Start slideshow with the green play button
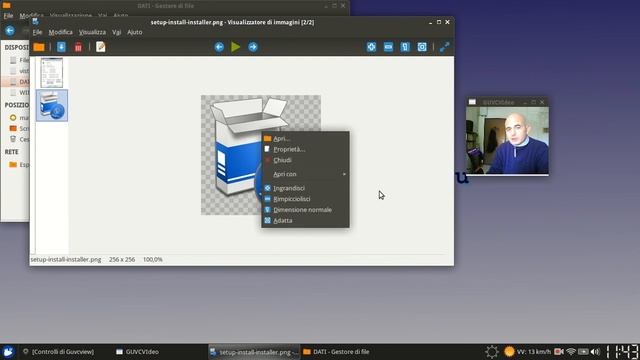The width and height of the screenshot is (640, 360). [x=236, y=47]
